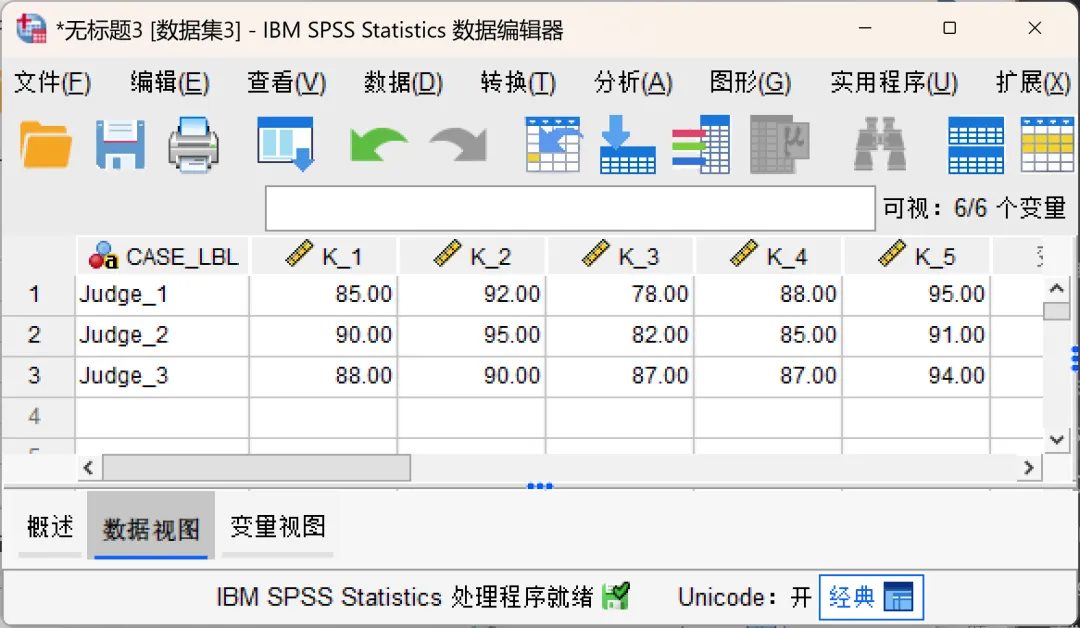This screenshot has height=628, width=1080.
Task: Click the horizontal scrollbar right arrow
Action: click(1029, 468)
